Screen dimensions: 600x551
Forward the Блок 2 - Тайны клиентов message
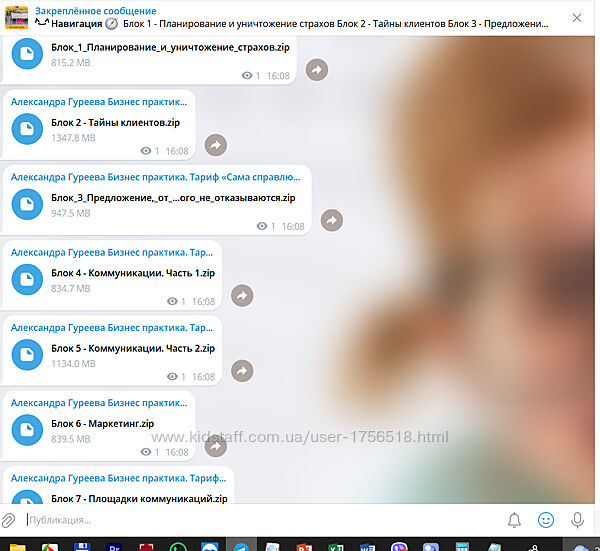[215, 146]
